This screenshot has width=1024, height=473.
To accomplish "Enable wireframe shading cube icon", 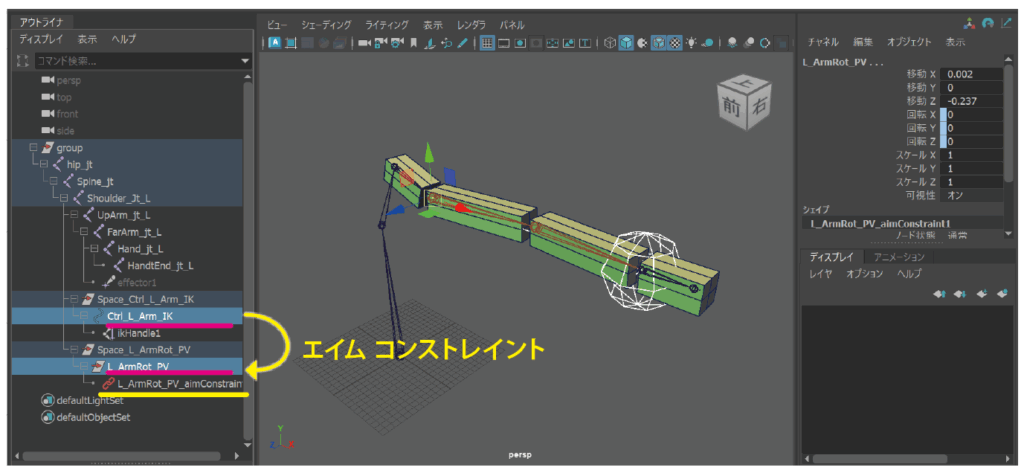I will 610,43.
